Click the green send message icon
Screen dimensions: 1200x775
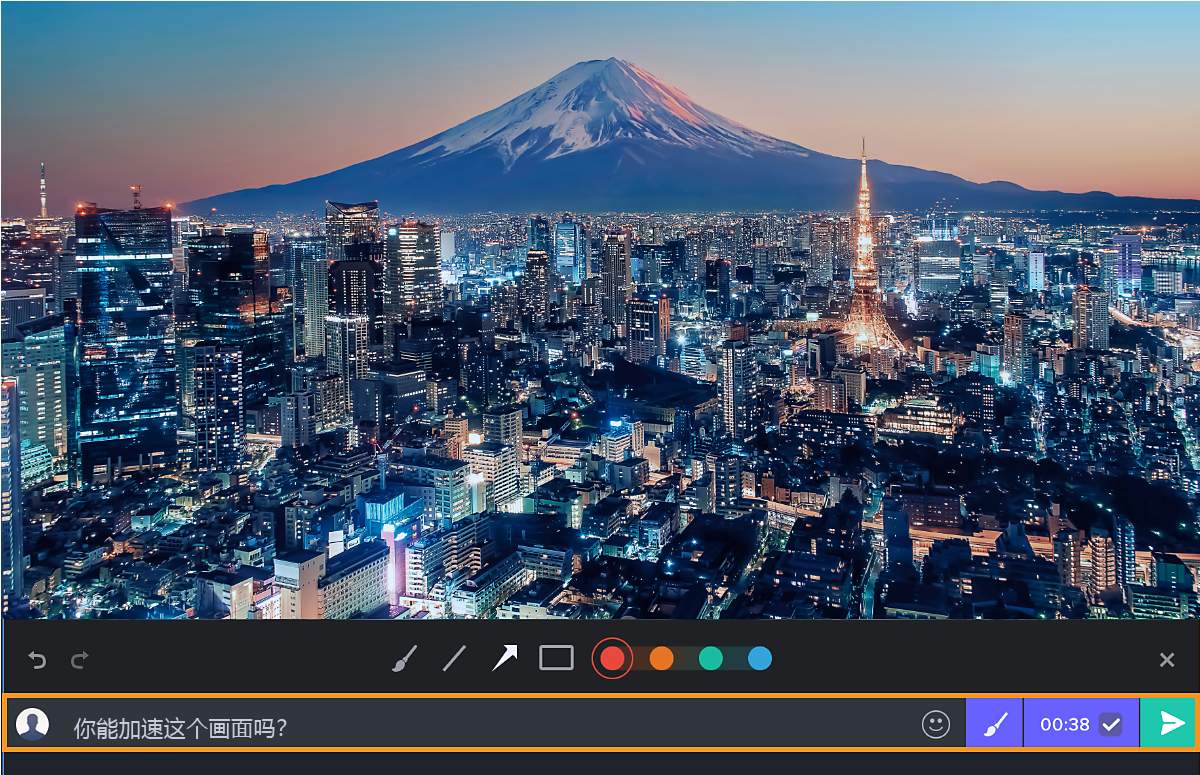pyautogui.click(x=1170, y=722)
